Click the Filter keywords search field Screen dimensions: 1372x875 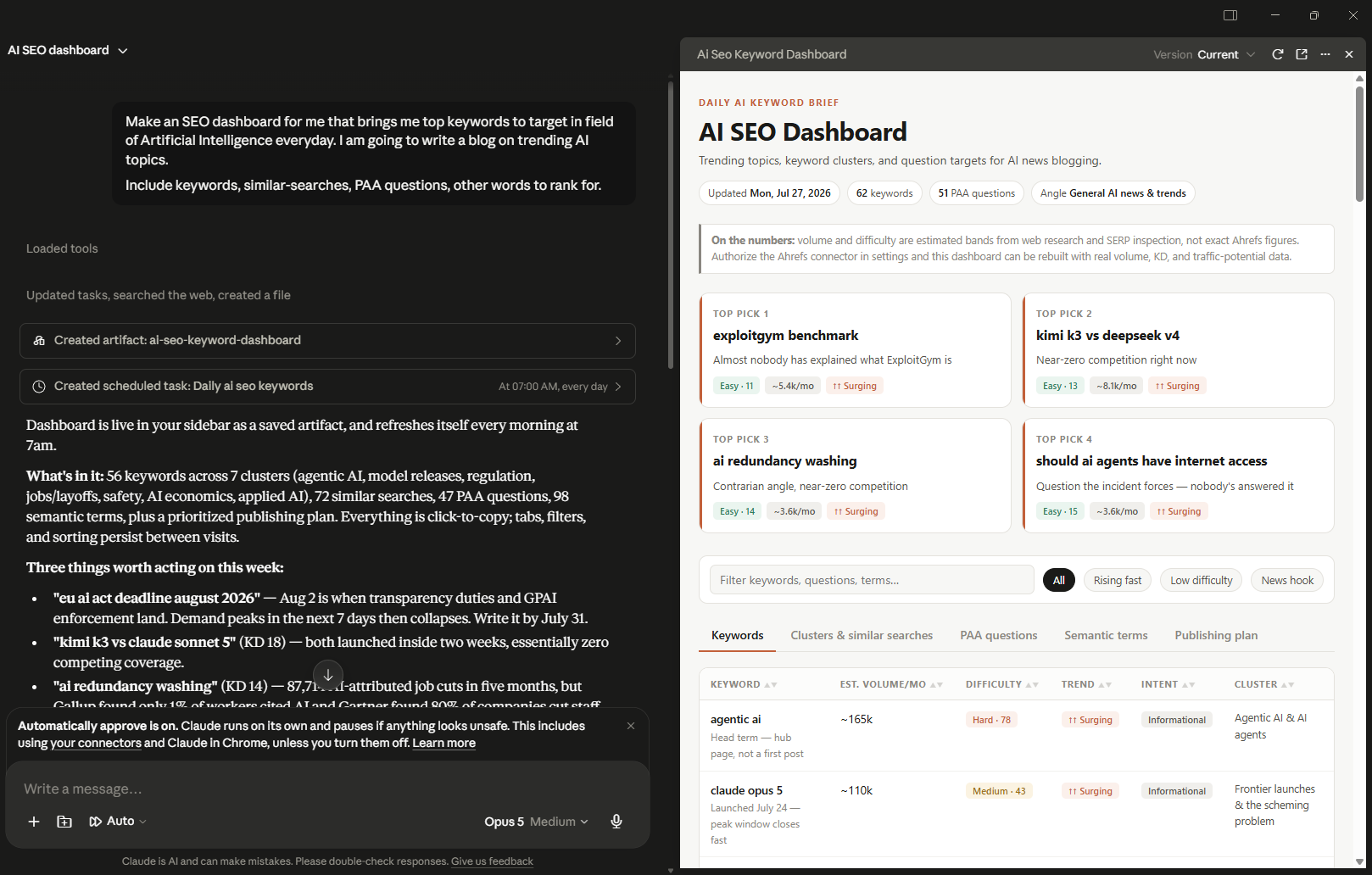click(x=872, y=580)
